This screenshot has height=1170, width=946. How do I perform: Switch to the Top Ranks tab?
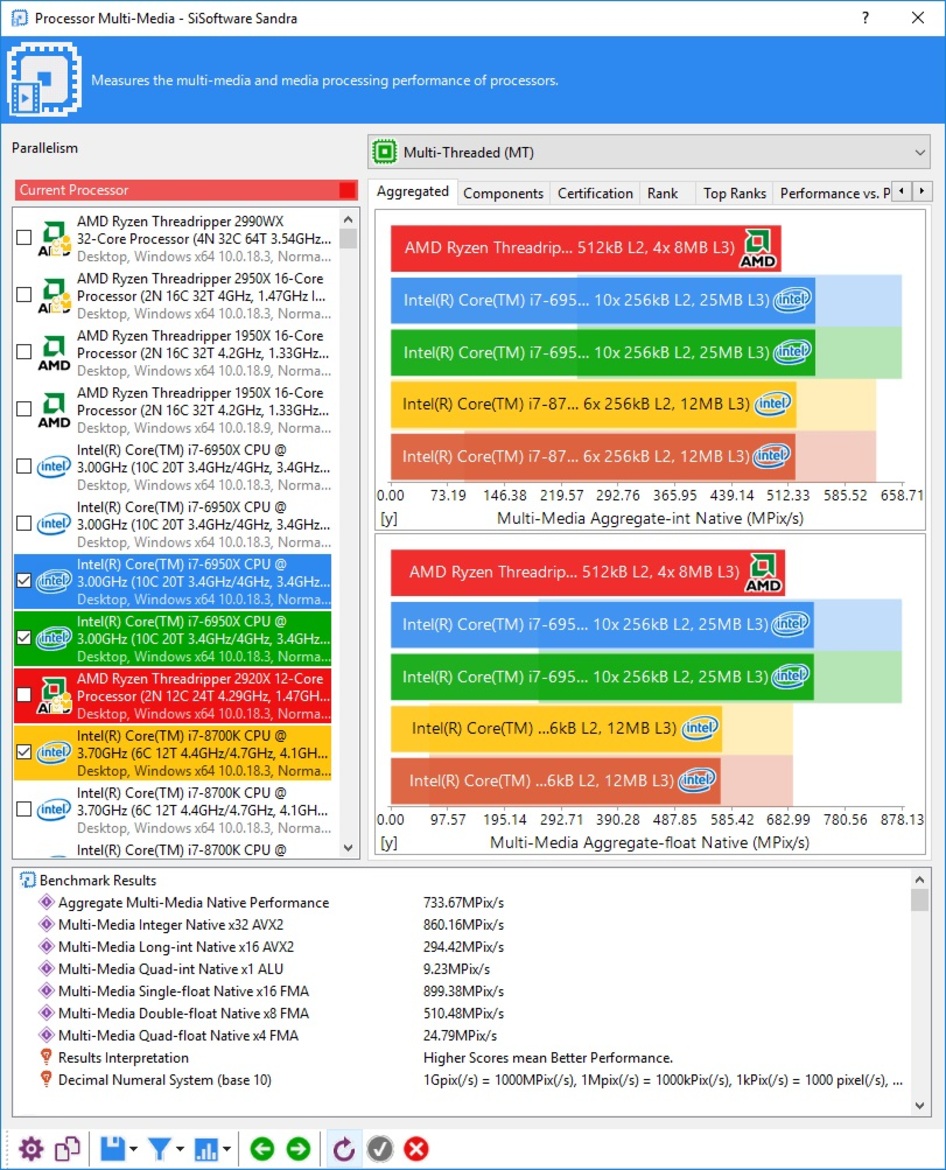coord(734,193)
